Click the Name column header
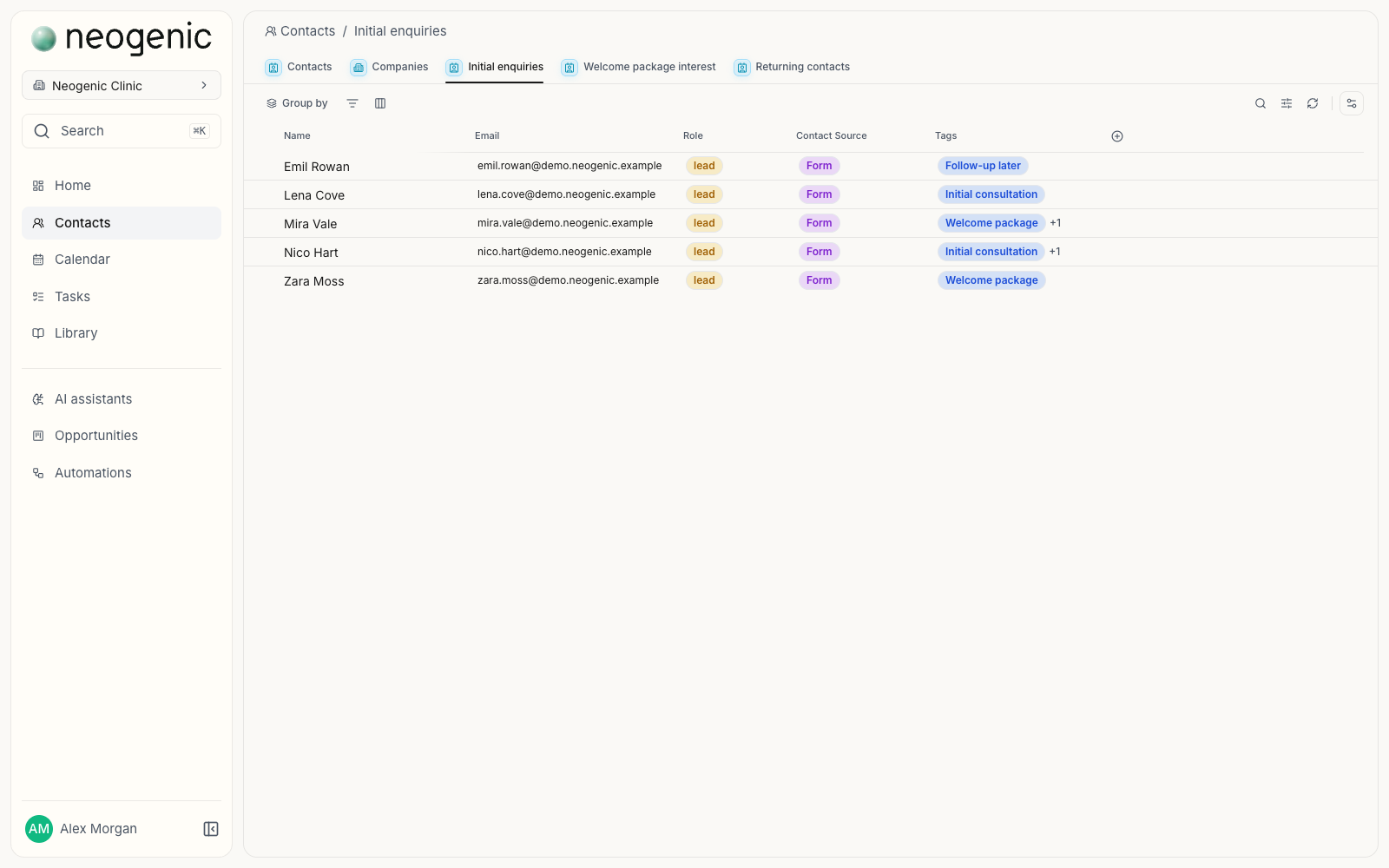This screenshot has height=868, width=1389. pyautogui.click(x=297, y=136)
